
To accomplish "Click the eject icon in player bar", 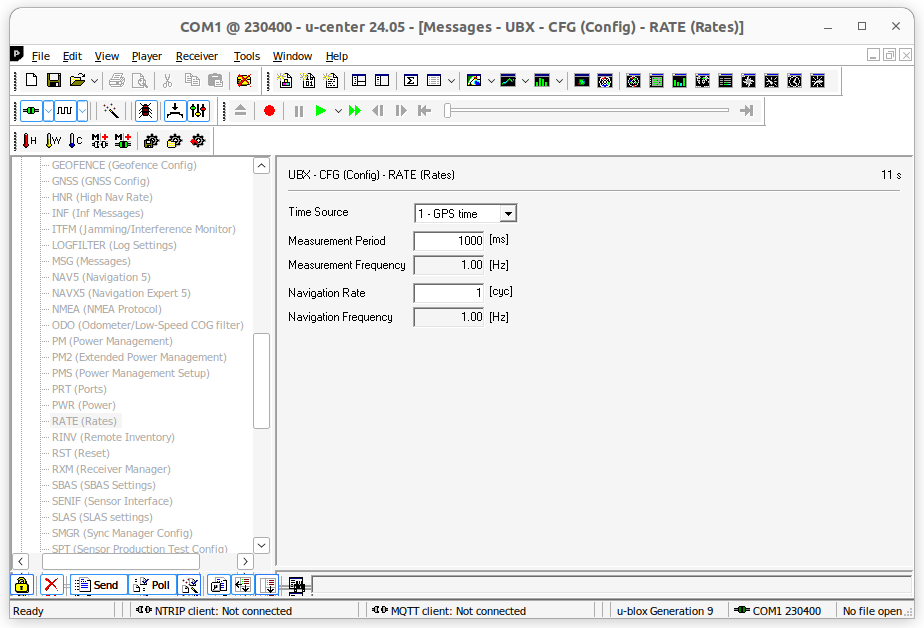I will click(240, 110).
